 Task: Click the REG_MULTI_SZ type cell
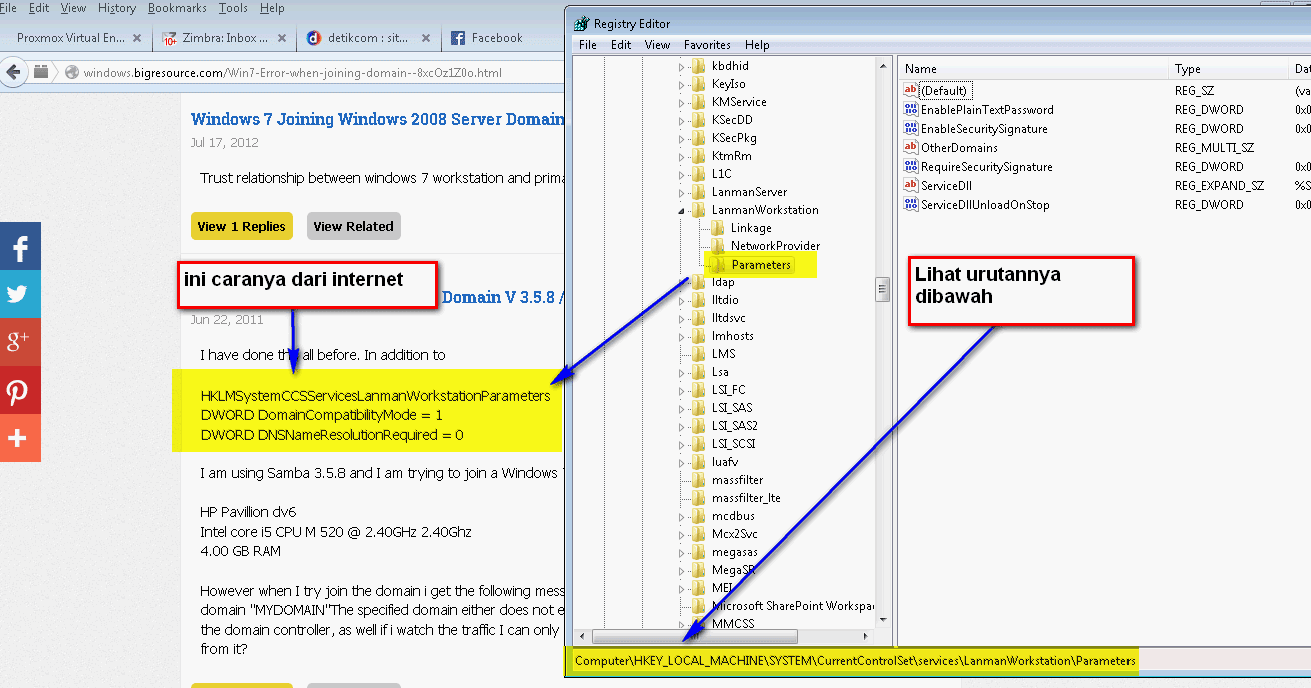(x=1214, y=148)
